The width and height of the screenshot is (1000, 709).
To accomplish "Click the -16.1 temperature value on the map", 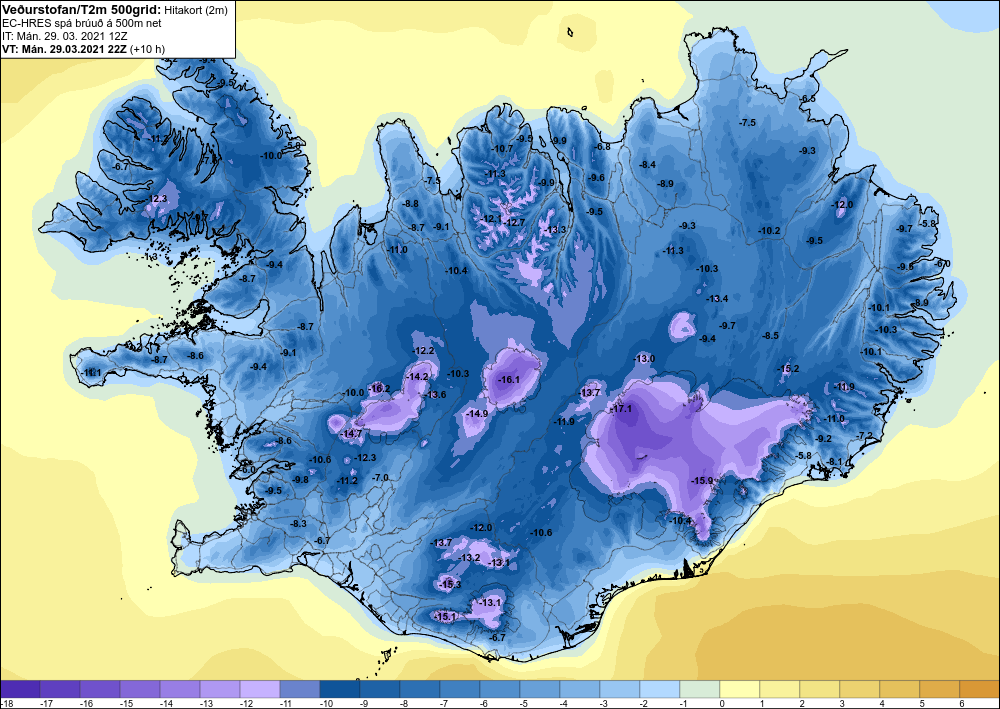I will click(x=509, y=379).
